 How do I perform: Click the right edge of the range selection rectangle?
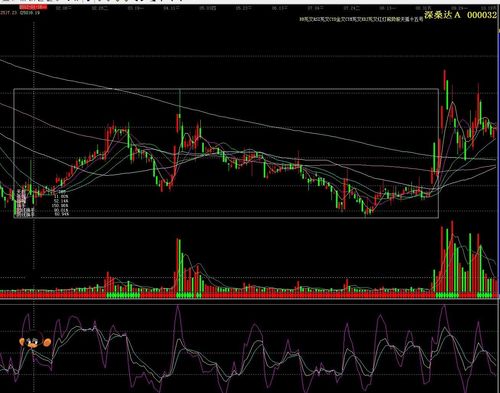pos(438,153)
